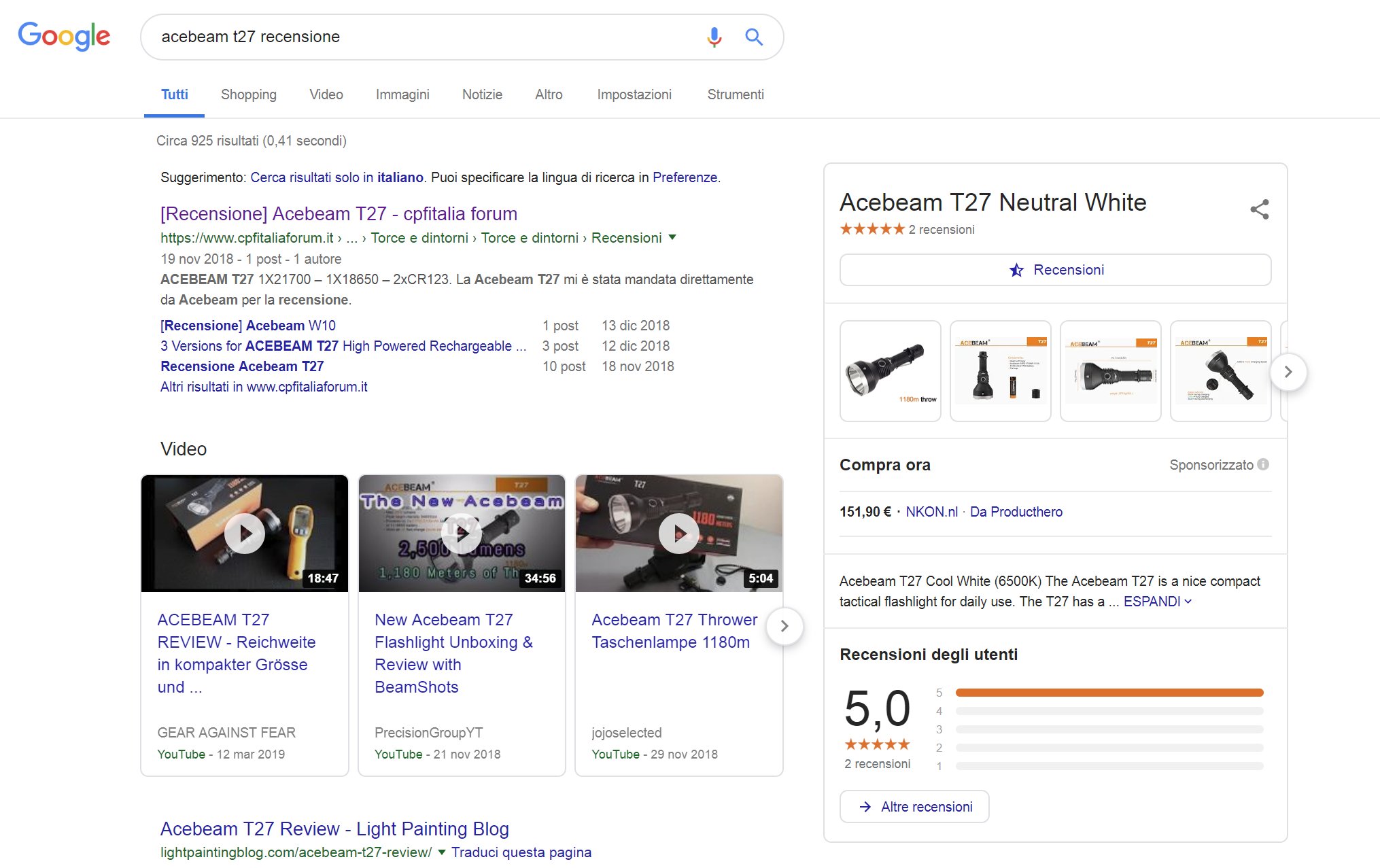Select the Tutti tab

tap(174, 94)
